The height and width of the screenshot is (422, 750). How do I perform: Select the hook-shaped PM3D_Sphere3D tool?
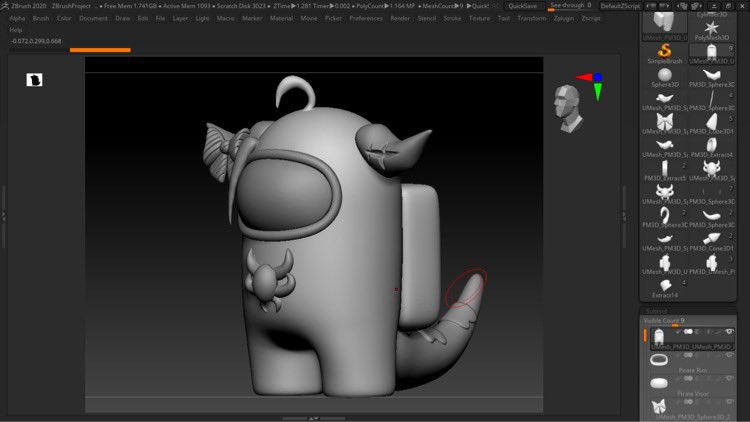664,215
